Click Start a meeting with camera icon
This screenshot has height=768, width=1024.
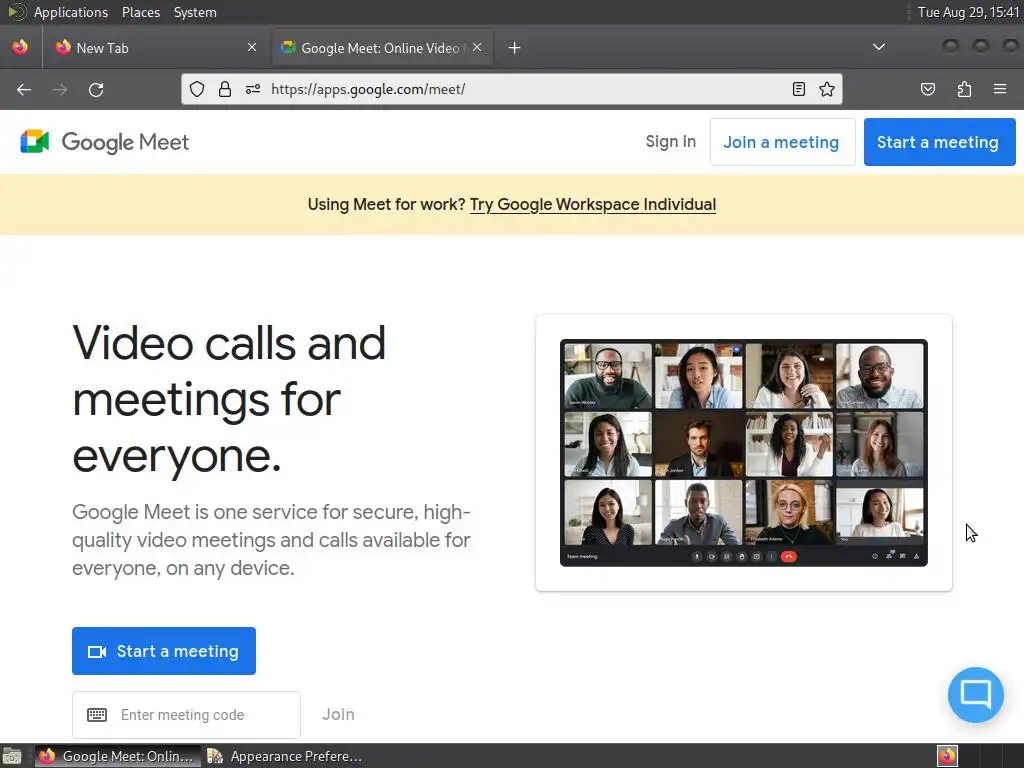point(164,651)
